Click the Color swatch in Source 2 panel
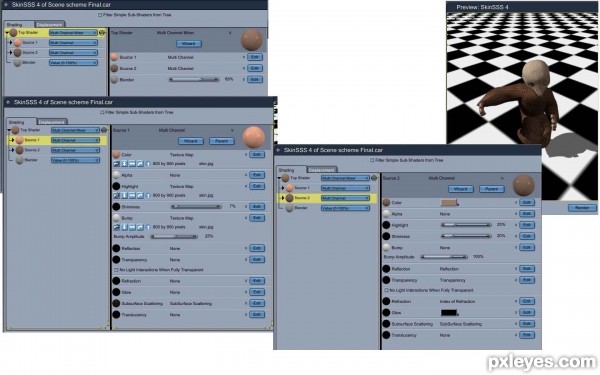600x375 pixels. click(449, 202)
